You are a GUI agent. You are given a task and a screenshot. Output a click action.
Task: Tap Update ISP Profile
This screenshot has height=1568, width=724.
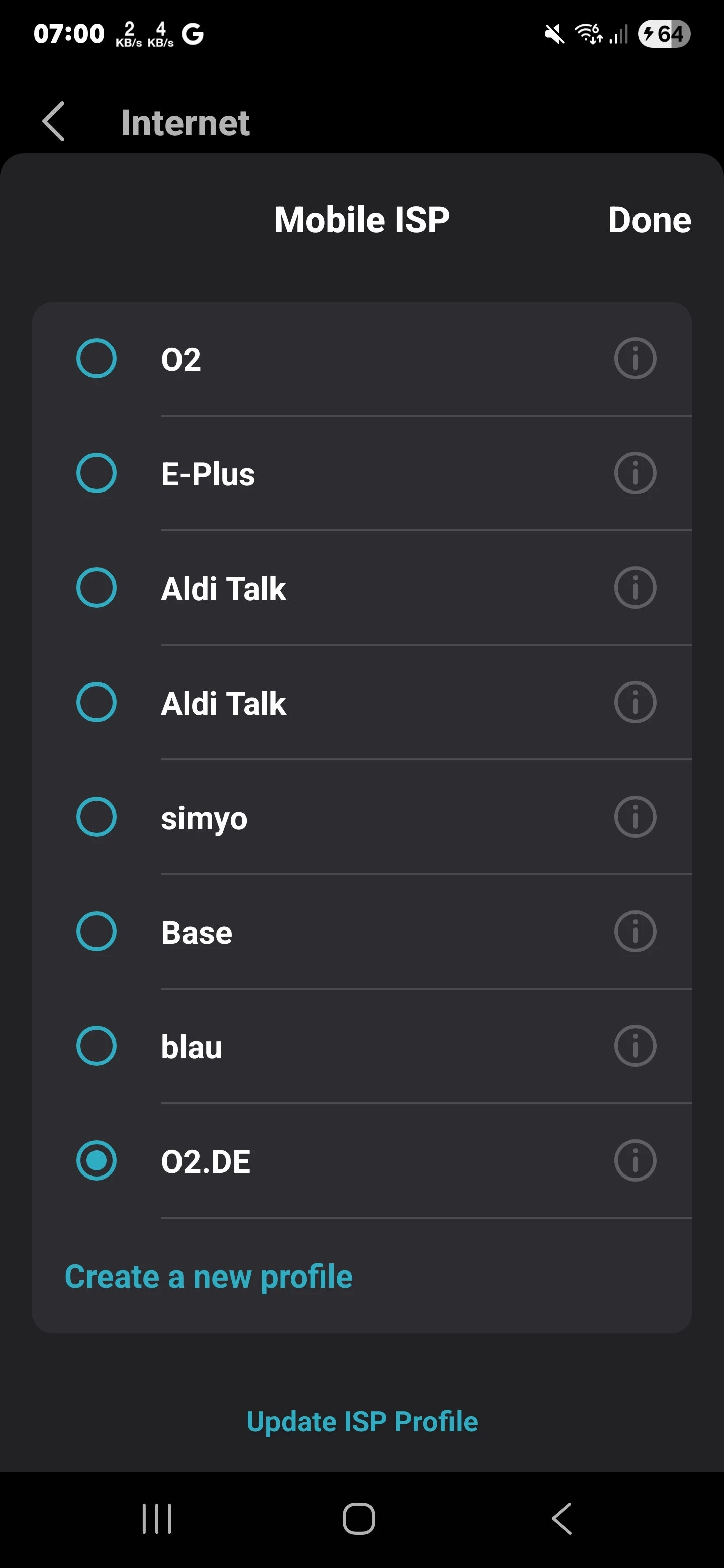[x=361, y=1422]
